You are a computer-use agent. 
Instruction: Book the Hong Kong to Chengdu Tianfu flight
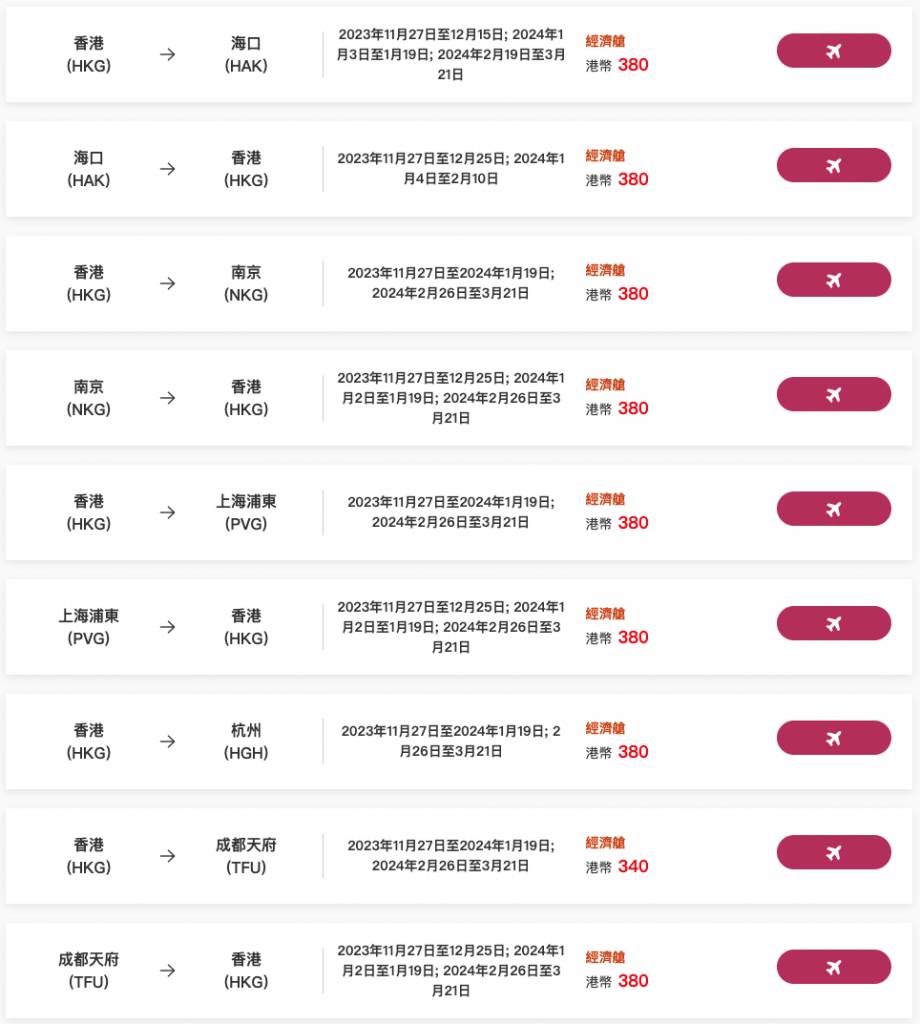(833, 852)
